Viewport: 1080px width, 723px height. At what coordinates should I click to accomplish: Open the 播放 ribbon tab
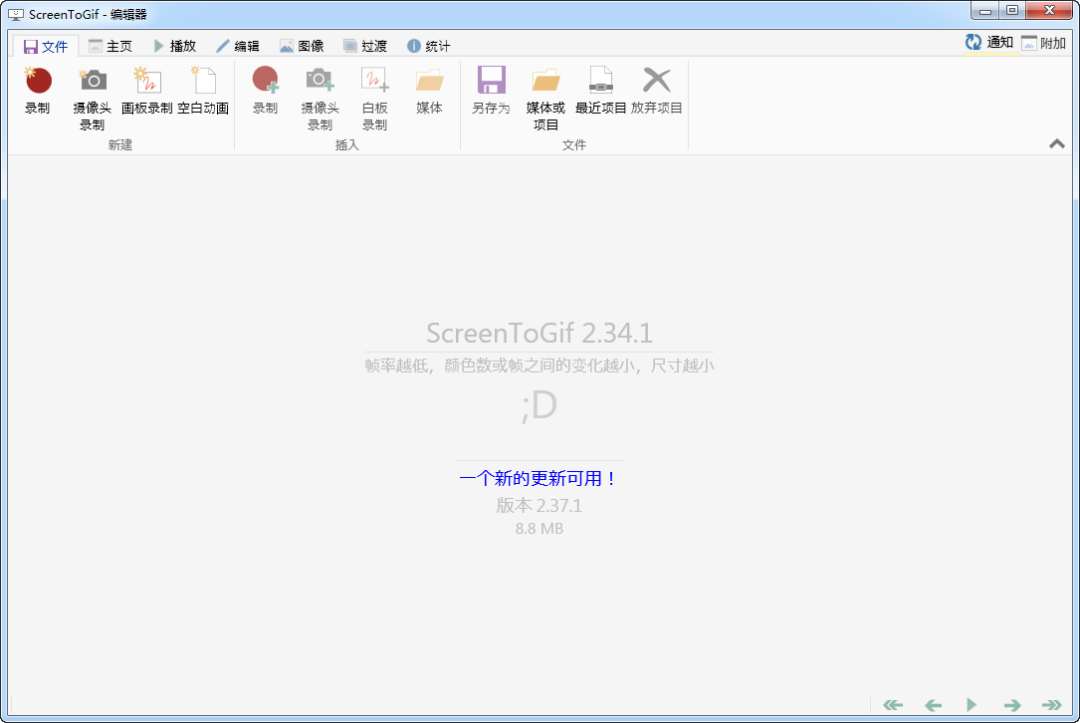pos(175,46)
